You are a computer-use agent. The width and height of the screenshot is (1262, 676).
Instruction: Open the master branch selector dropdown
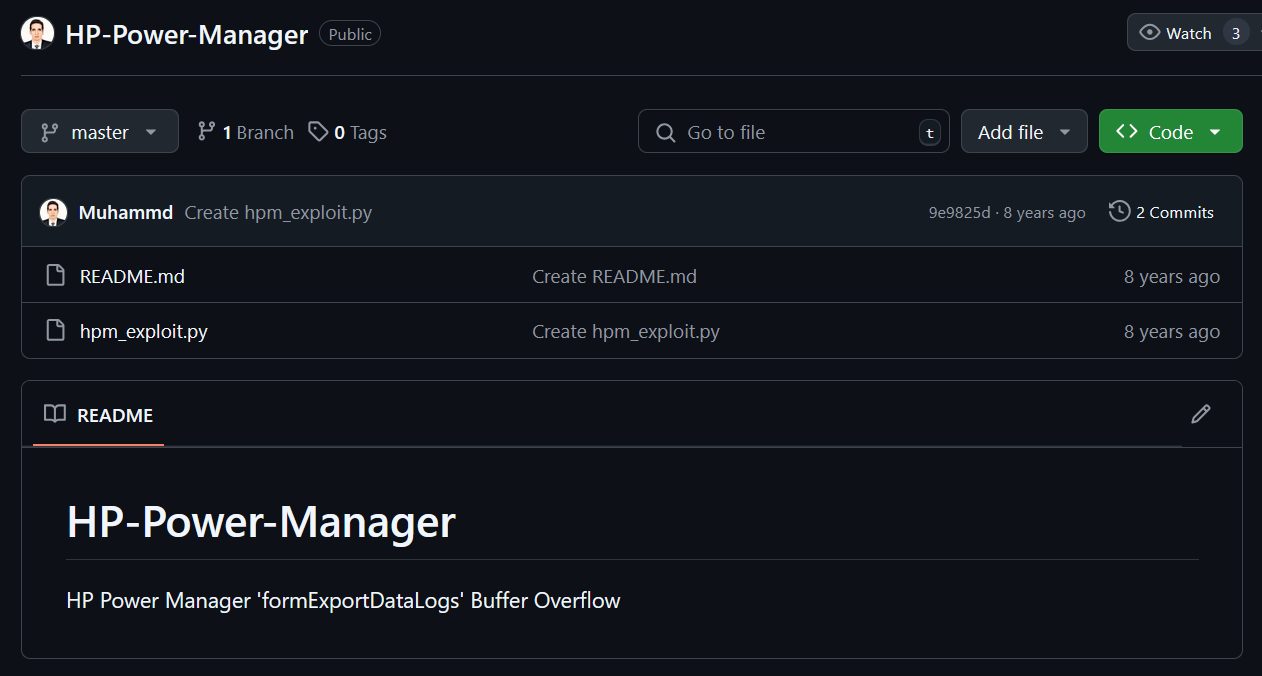100,131
